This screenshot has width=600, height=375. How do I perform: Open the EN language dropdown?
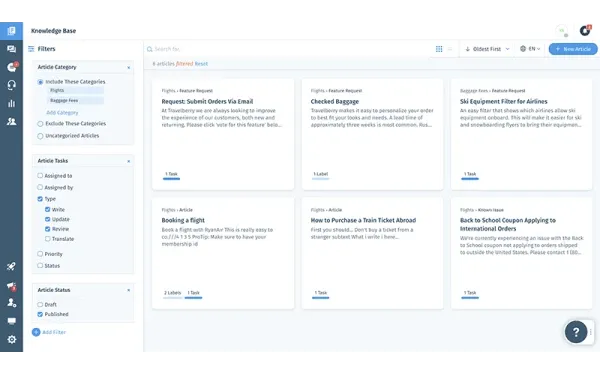[531, 49]
